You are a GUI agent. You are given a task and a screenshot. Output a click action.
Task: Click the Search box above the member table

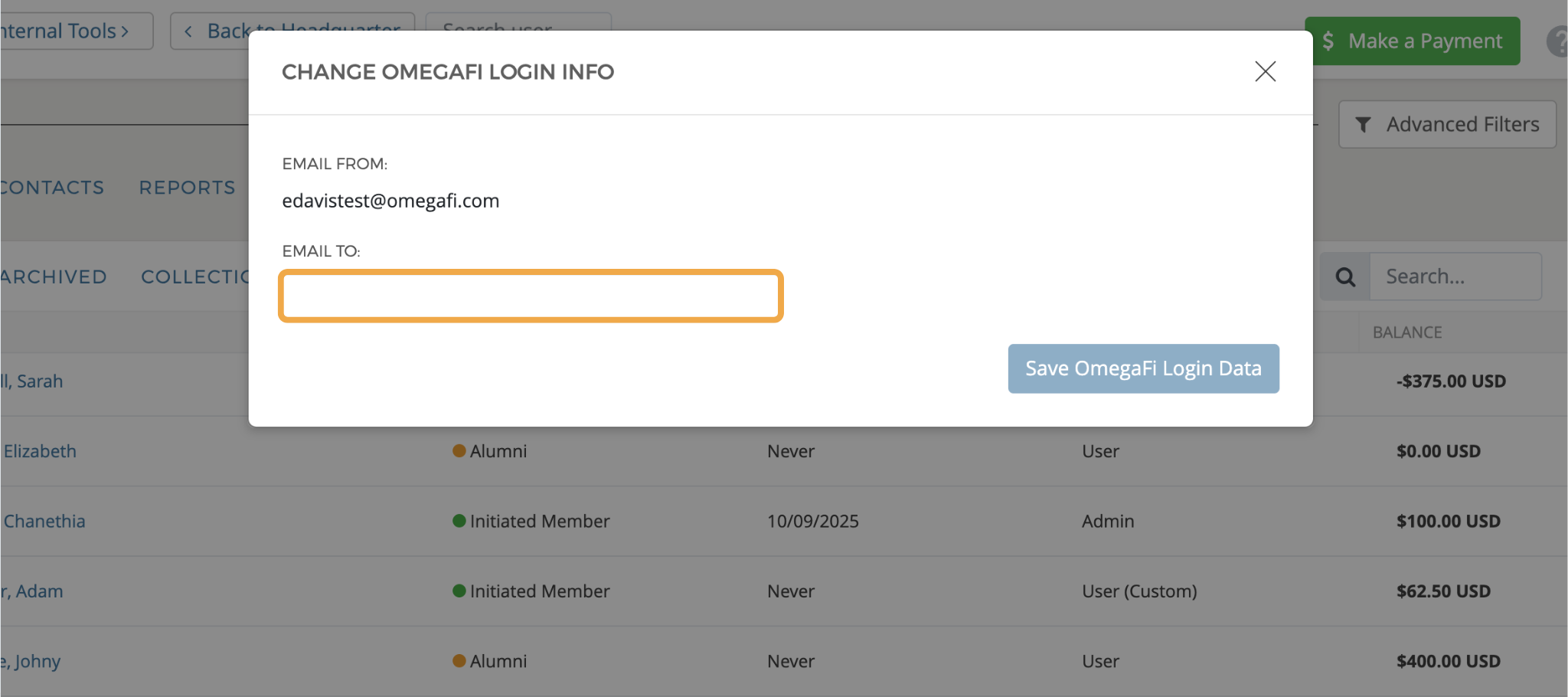pyautogui.click(x=1455, y=276)
